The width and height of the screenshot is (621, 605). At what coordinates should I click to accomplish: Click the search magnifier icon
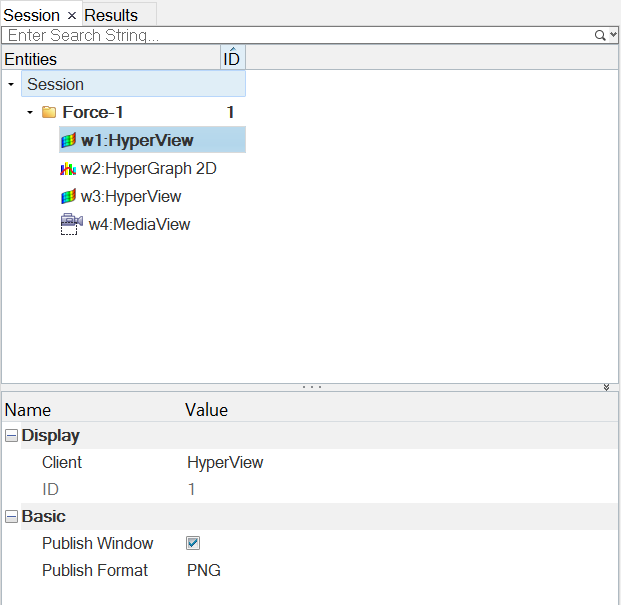click(x=601, y=35)
